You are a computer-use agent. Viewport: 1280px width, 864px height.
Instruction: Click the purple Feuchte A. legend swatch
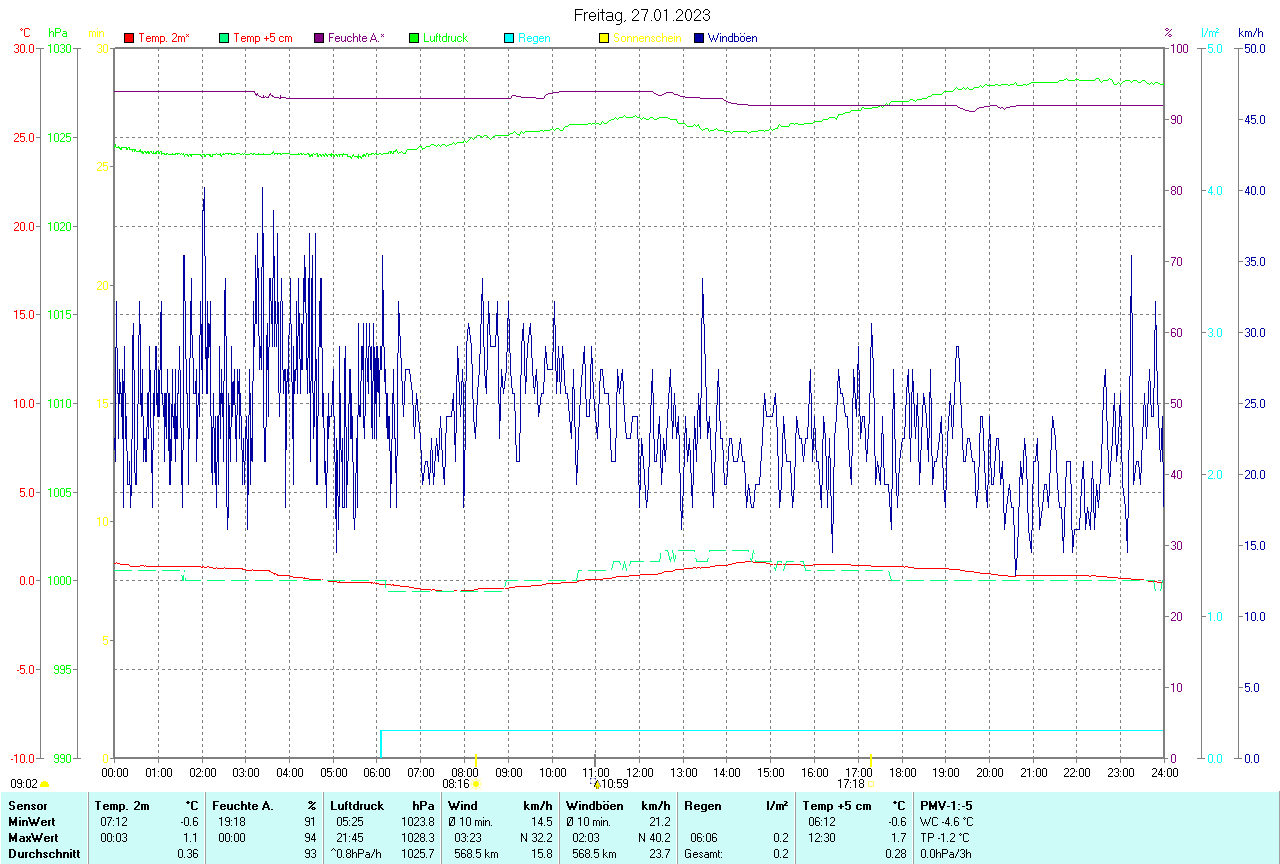319,38
